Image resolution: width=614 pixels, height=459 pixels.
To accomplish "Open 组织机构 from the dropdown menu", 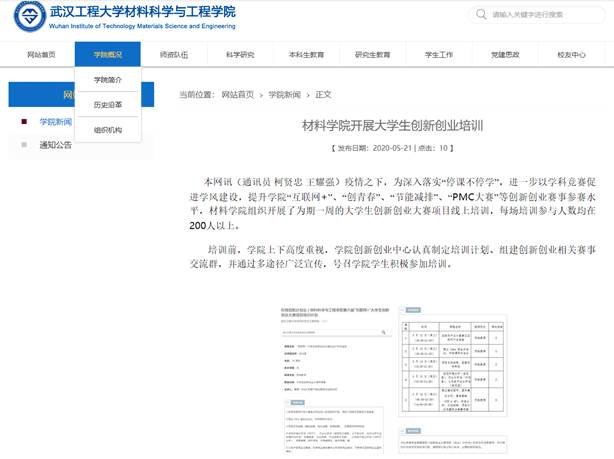I will [108, 130].
